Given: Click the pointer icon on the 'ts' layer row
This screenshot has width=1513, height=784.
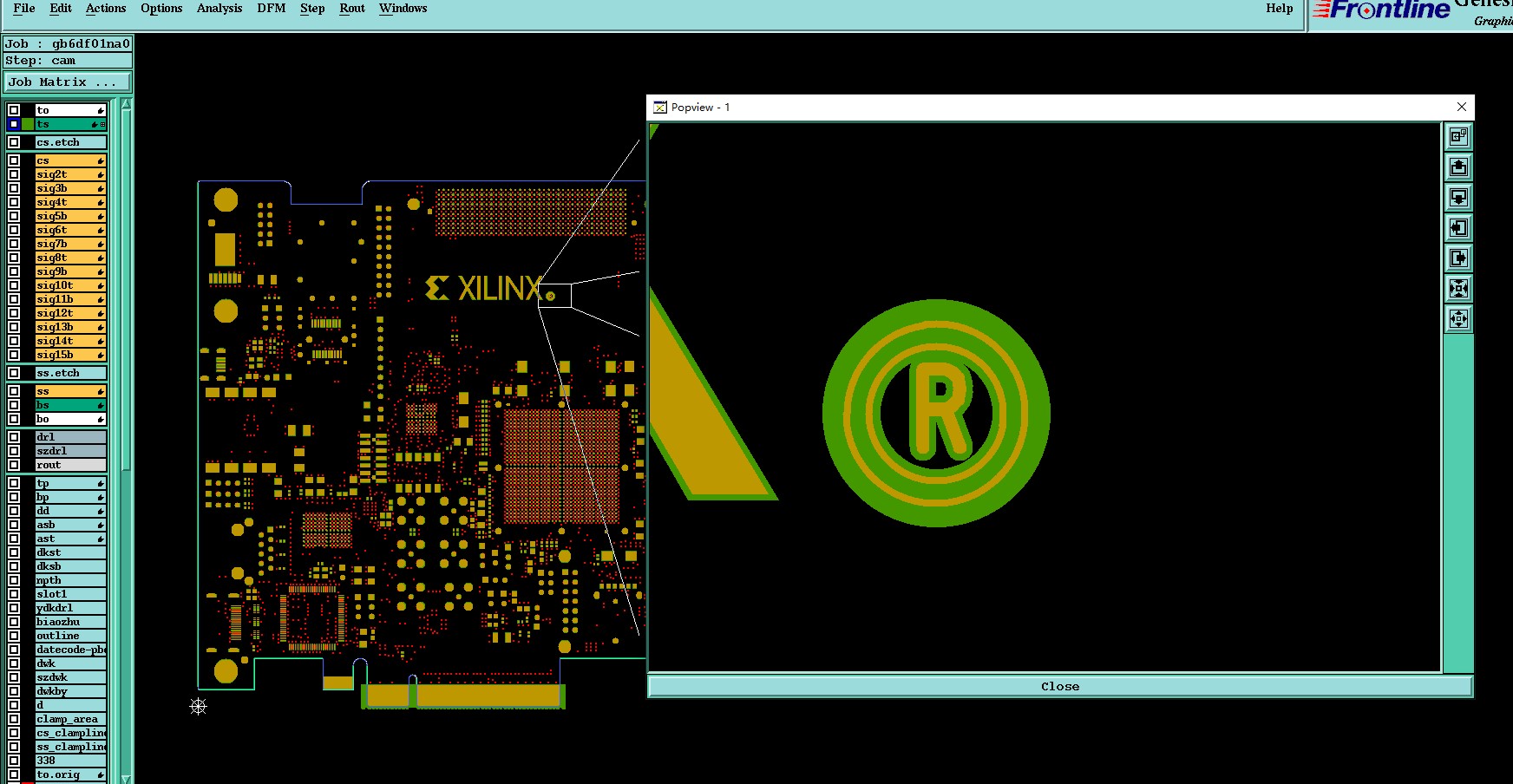Looking at the screenshot, I should 95,125.
